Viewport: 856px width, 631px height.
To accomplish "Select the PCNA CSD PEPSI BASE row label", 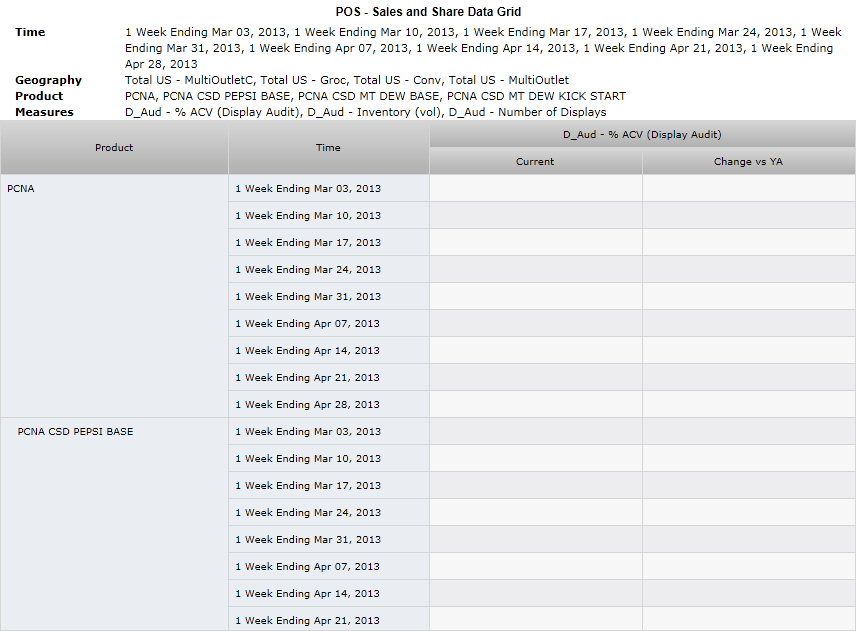I will (75, 432).
